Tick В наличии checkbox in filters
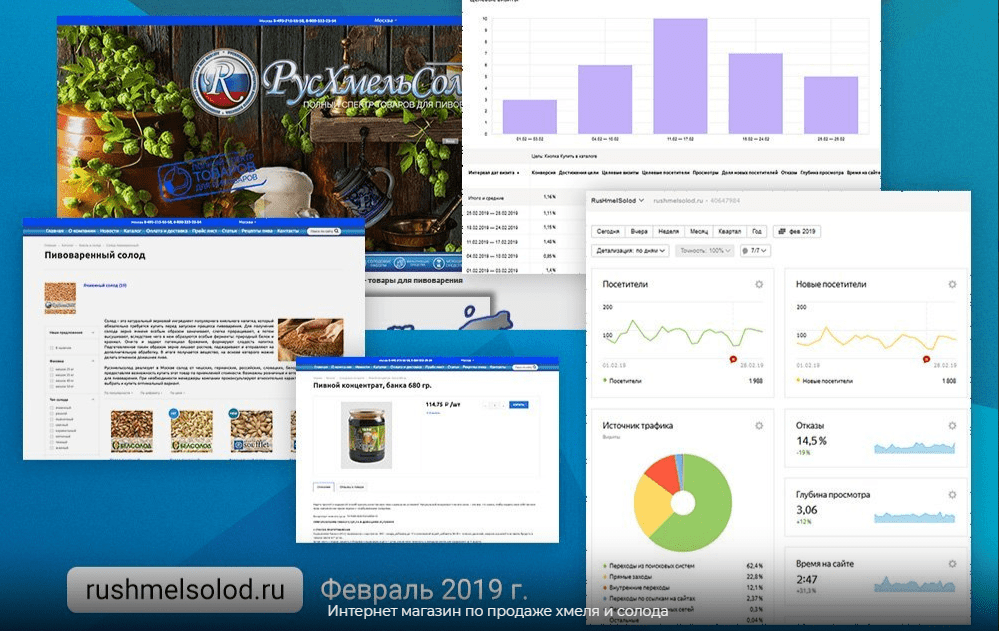The height and width of the screenshot is (631, 999). click(52, 348)
